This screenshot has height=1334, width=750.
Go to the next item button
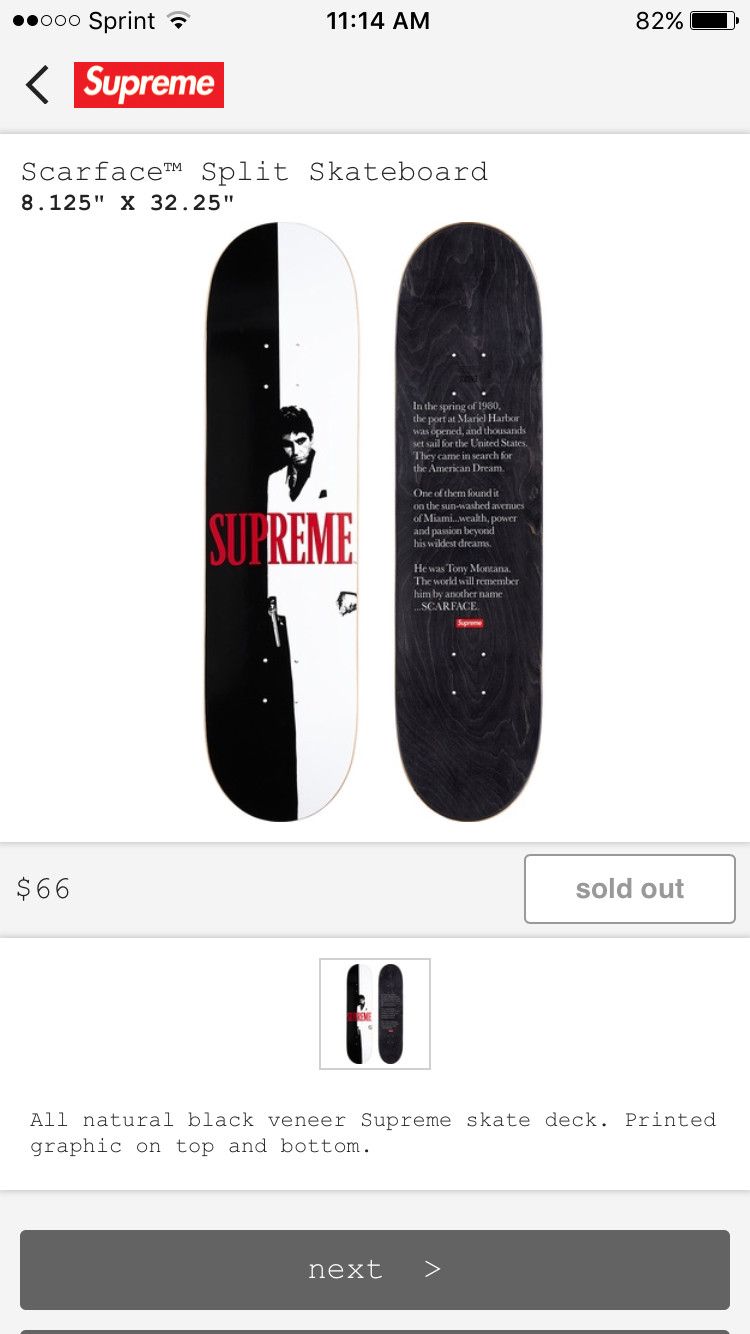tap(375, 1269)
